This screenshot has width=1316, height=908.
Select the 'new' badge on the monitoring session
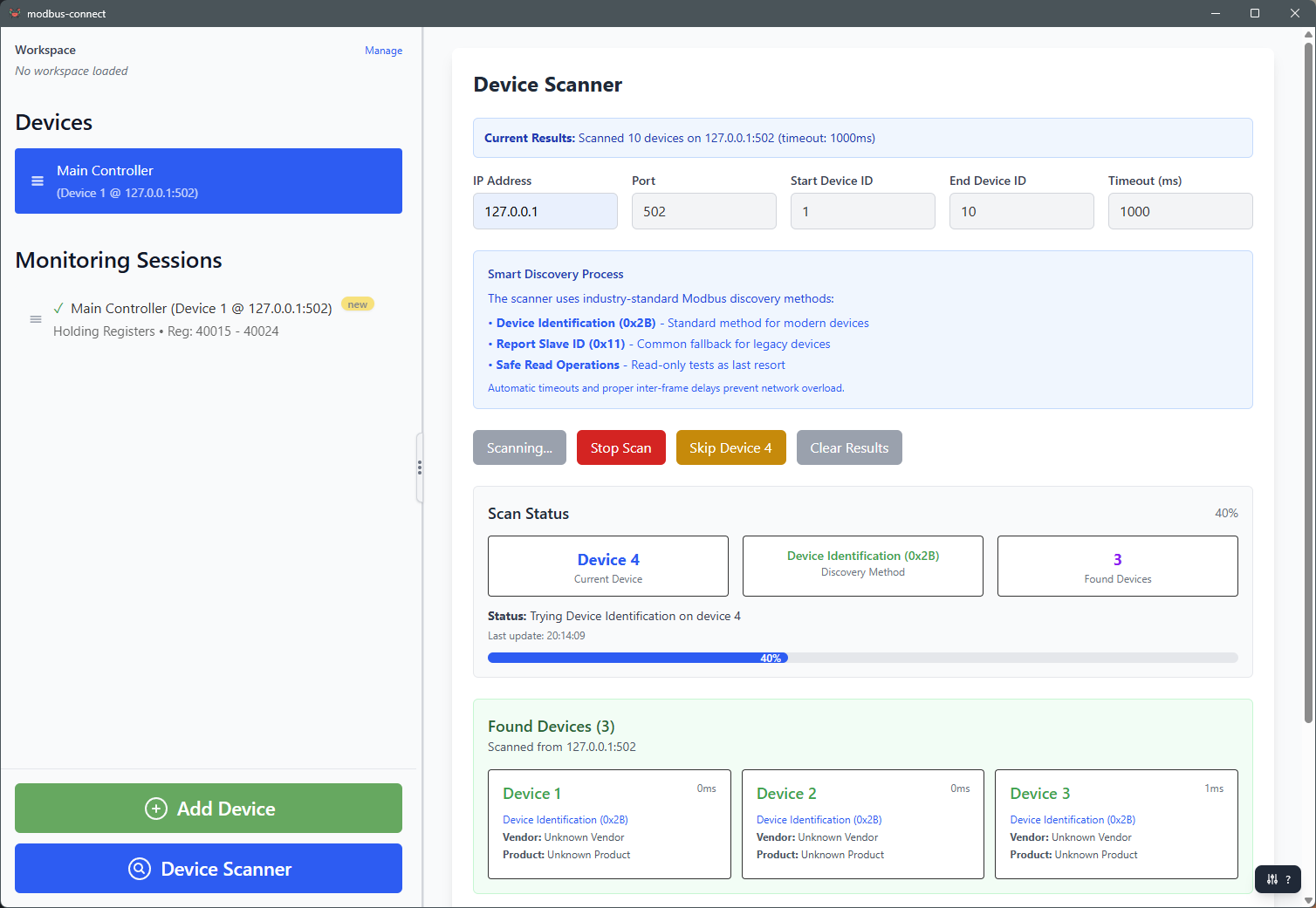point(357,304)
